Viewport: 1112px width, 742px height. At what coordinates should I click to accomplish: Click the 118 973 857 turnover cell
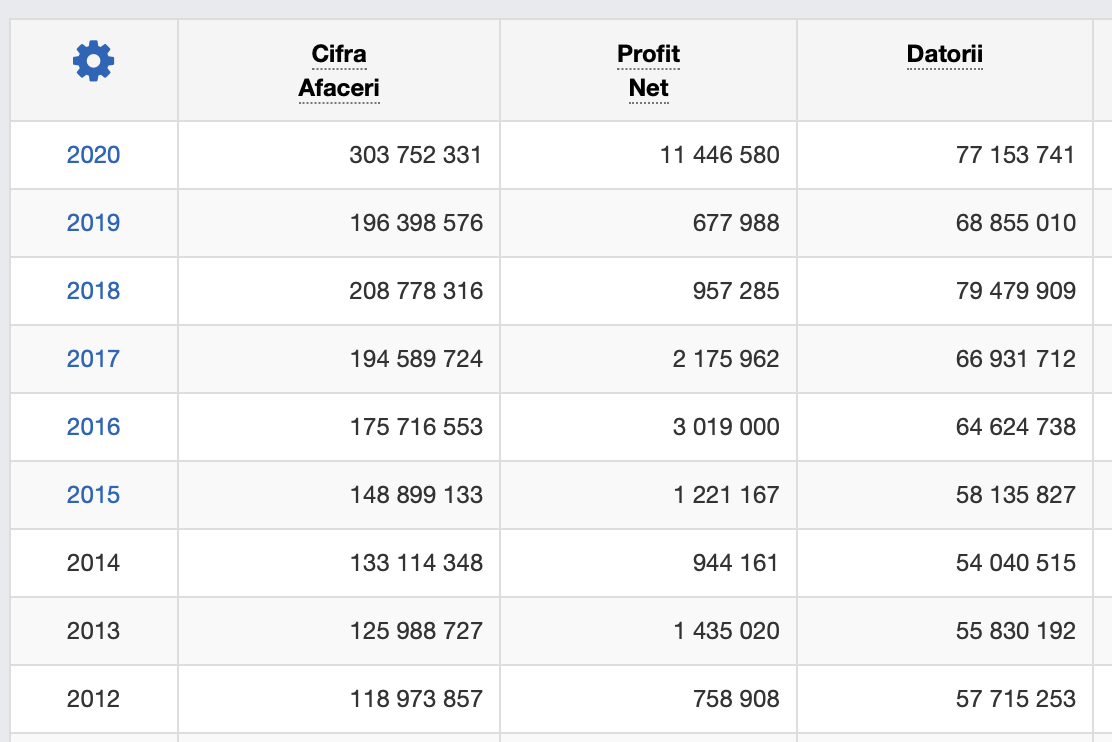pos(416,699)
